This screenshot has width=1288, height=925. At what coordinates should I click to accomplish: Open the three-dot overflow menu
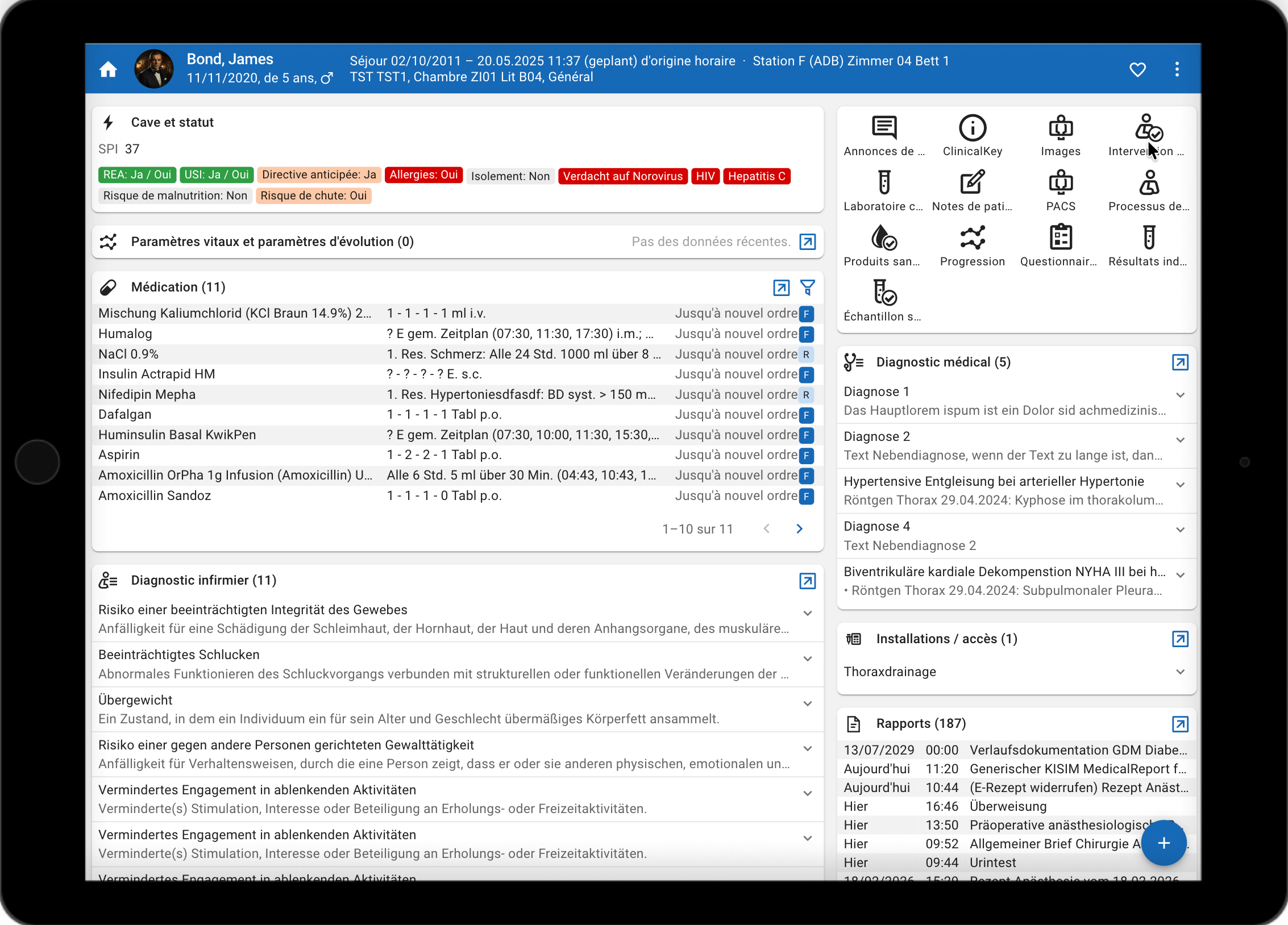pyautogui.click(x=1177, y=69)
